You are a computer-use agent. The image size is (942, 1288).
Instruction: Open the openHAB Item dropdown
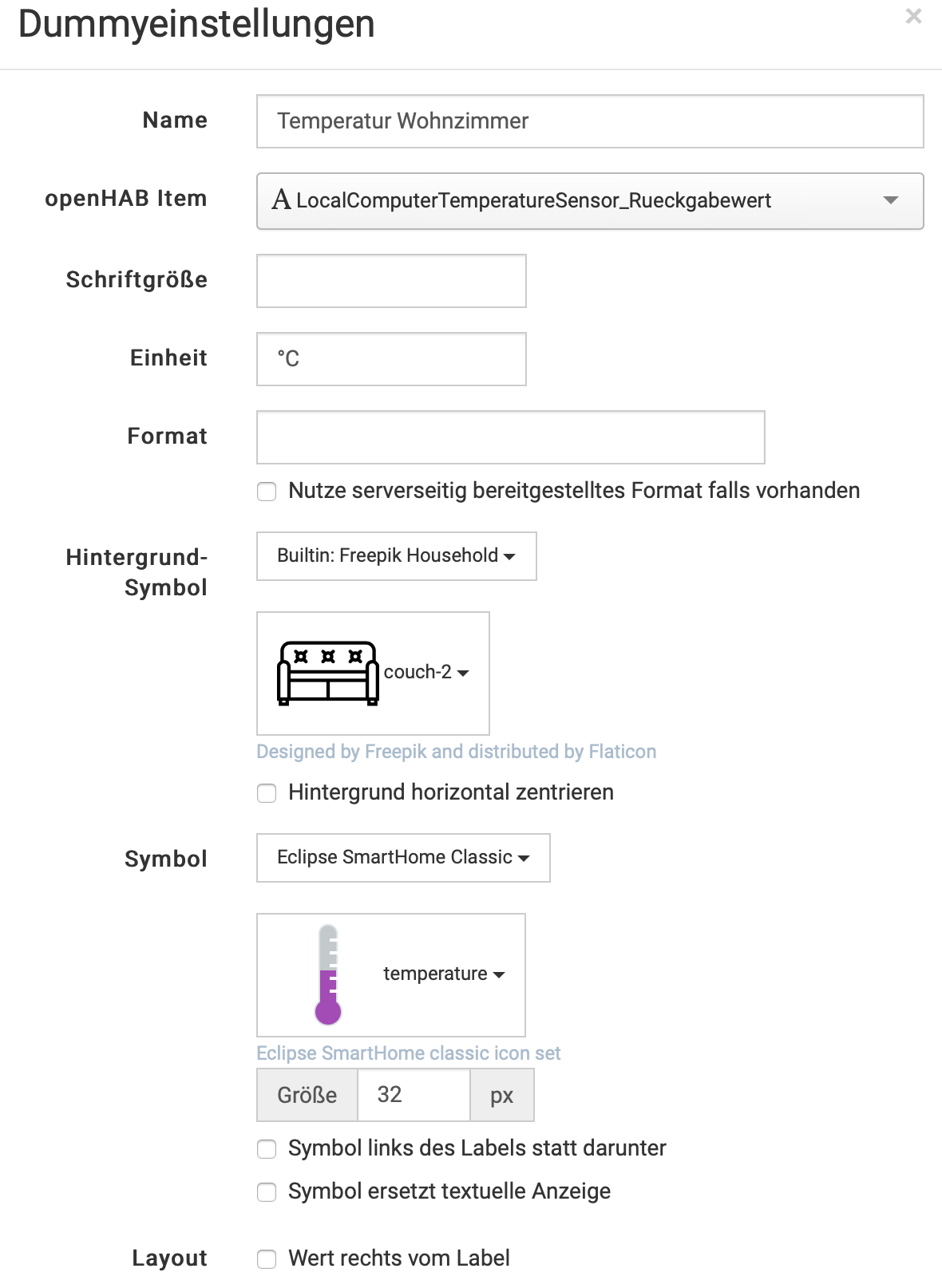click(x=891, y=200)
